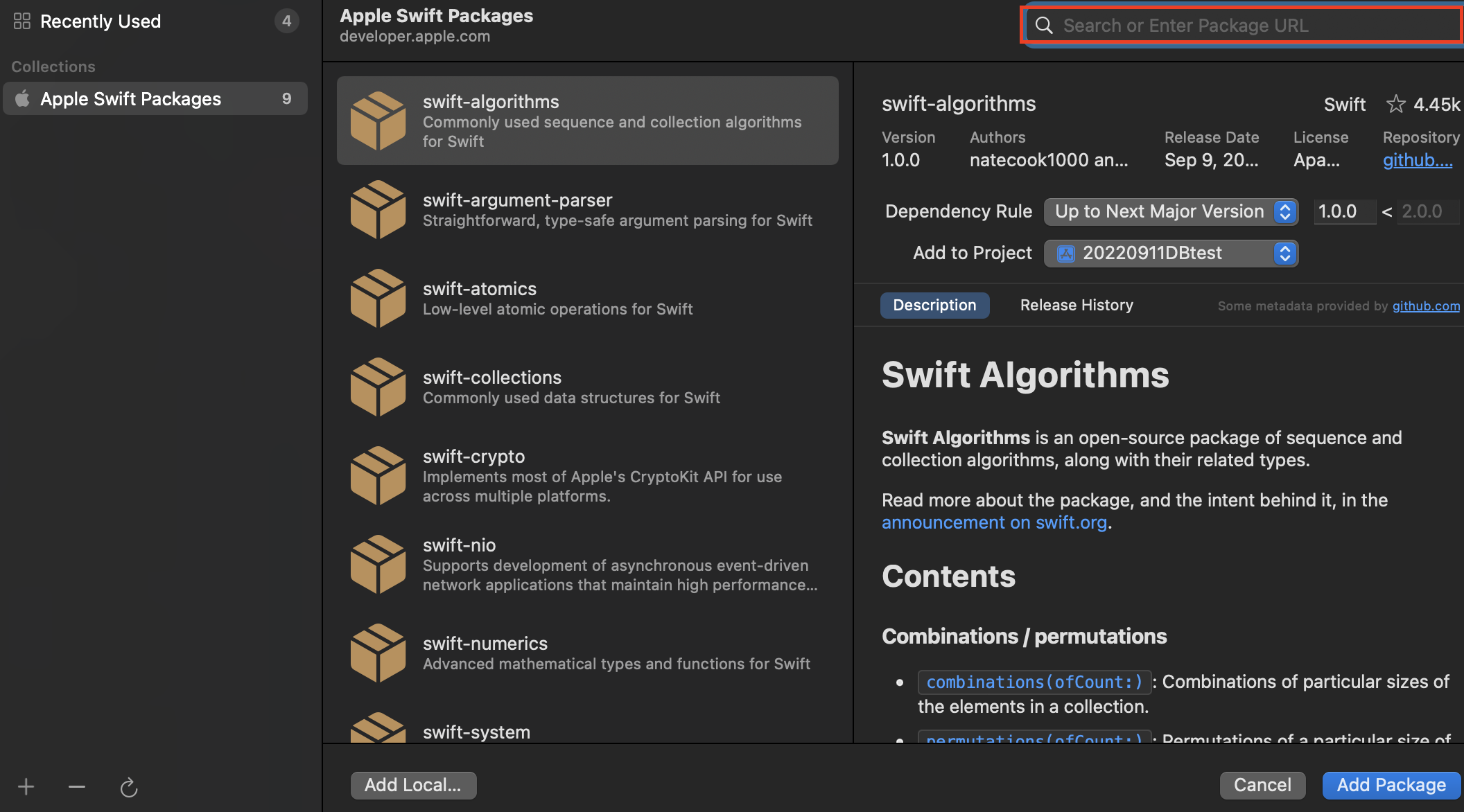
Task: Select the swift-system package row
Action: [588, 726]
